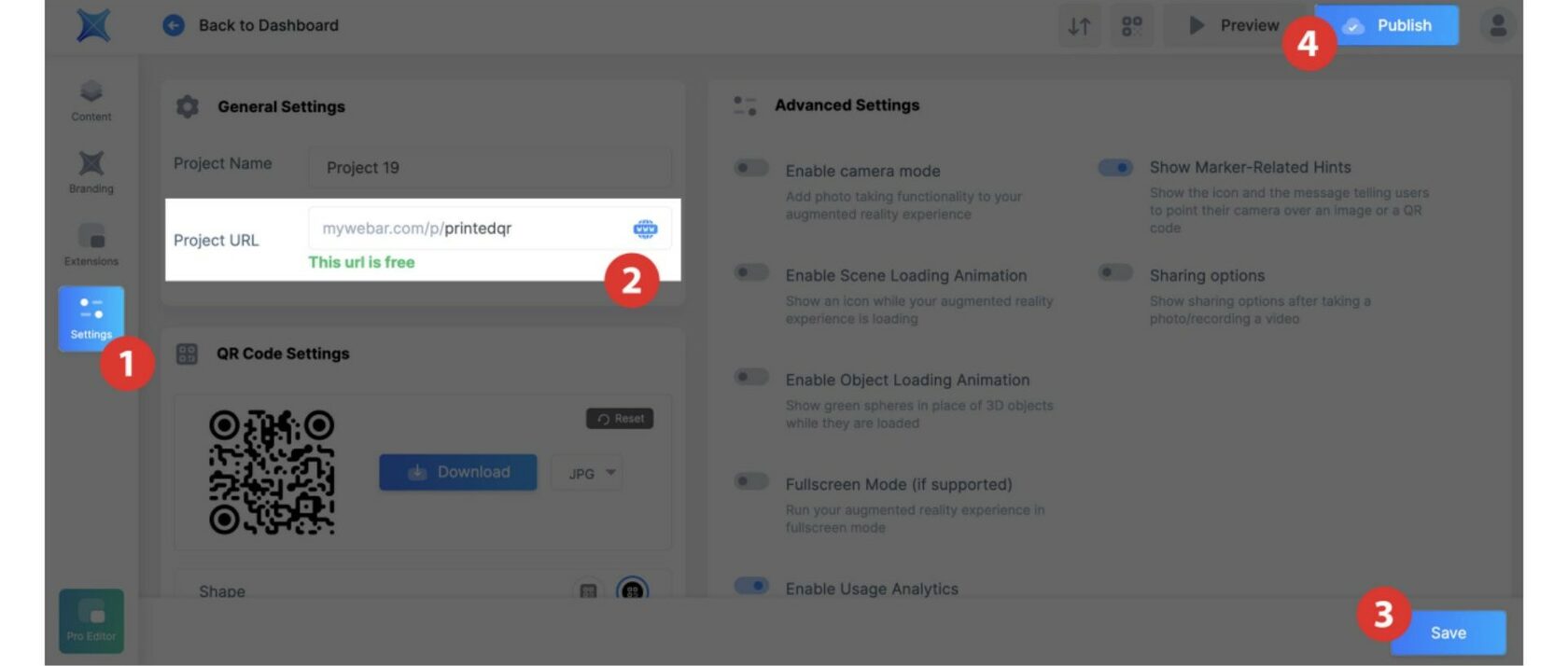This screenshot has width=1568, height=666.
Task: Preview the project
Action: click(x=1234, y=25)
